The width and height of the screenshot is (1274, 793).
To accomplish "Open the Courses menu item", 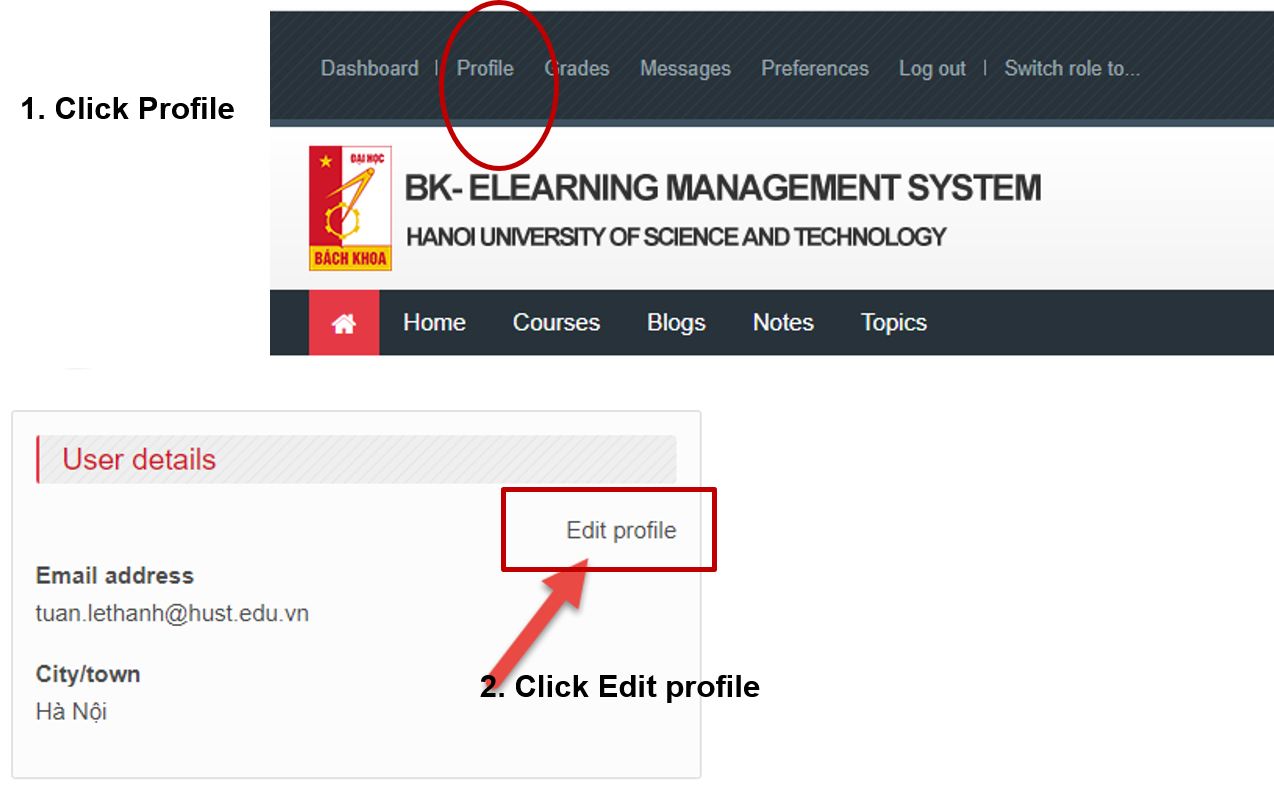I will [x=556, y=323].
